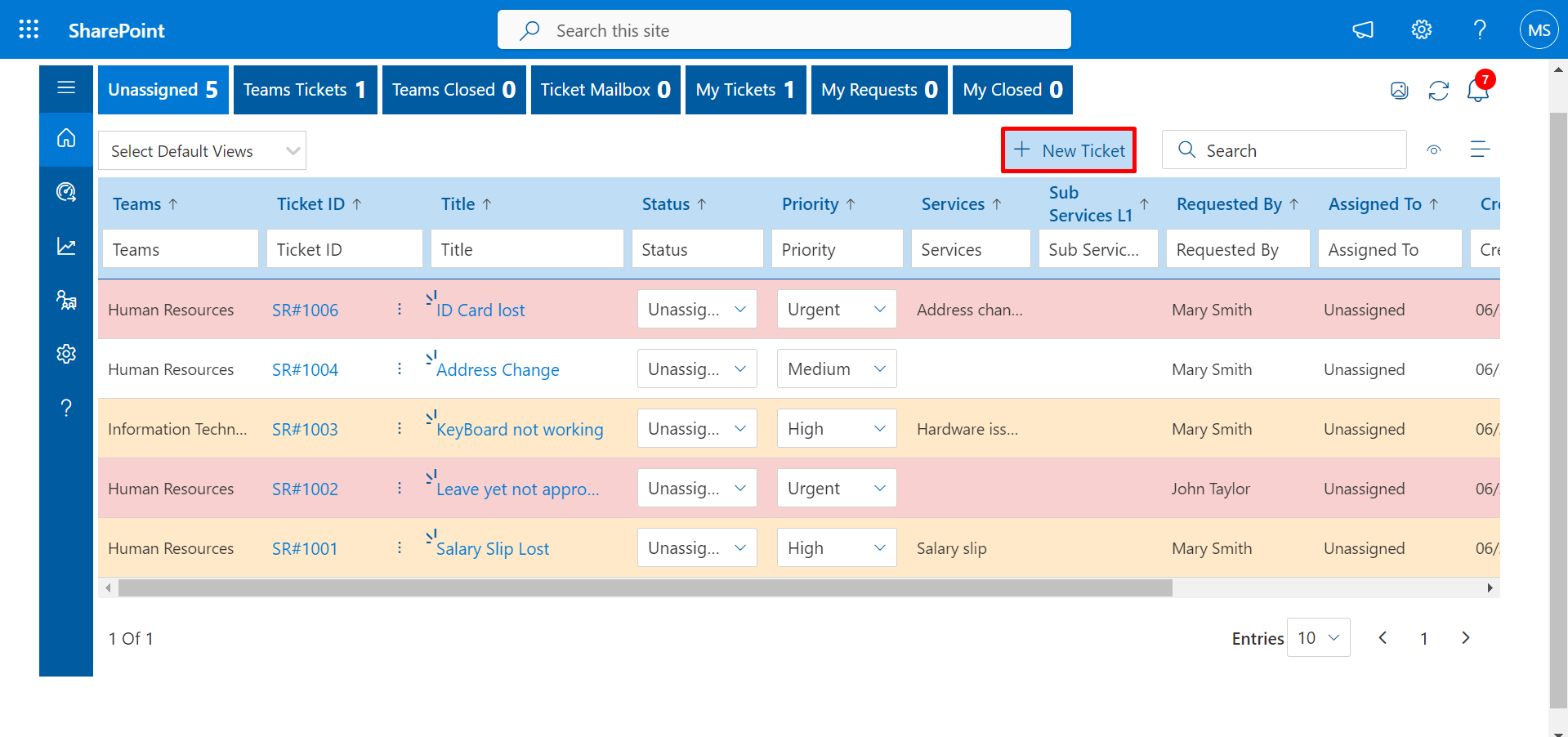Refresh the ticket list
The width and height of the screenshot is (1568, 737).
click(x=1439, y=91)
